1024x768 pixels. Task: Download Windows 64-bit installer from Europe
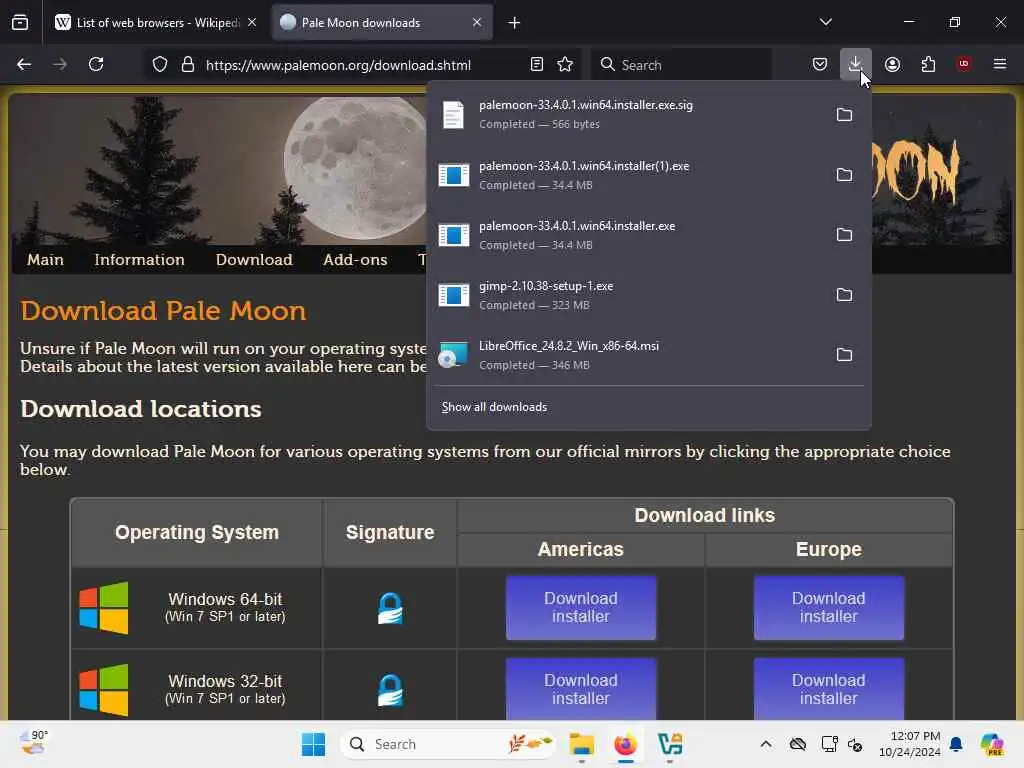tap(829, 607)
